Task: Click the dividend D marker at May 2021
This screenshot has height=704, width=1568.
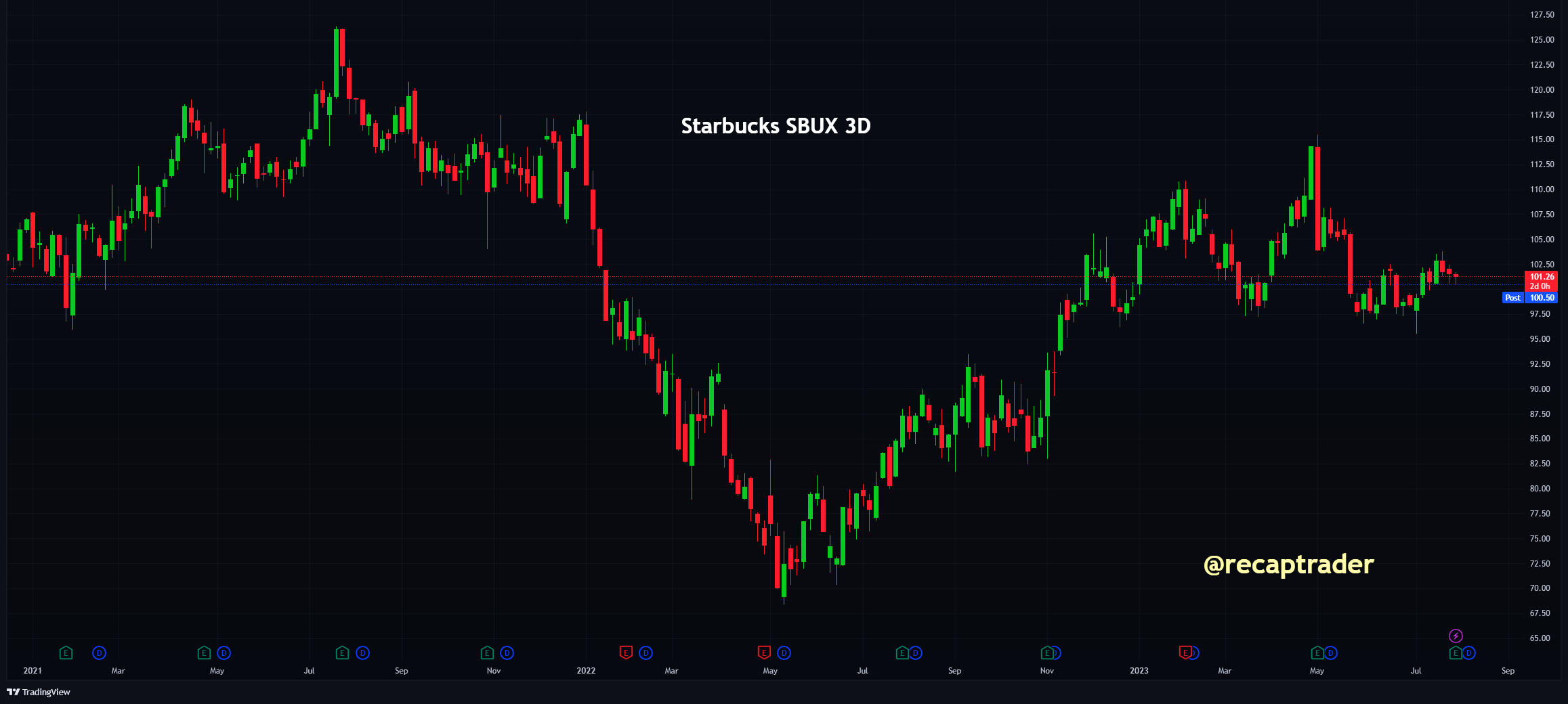Action: 224,653
